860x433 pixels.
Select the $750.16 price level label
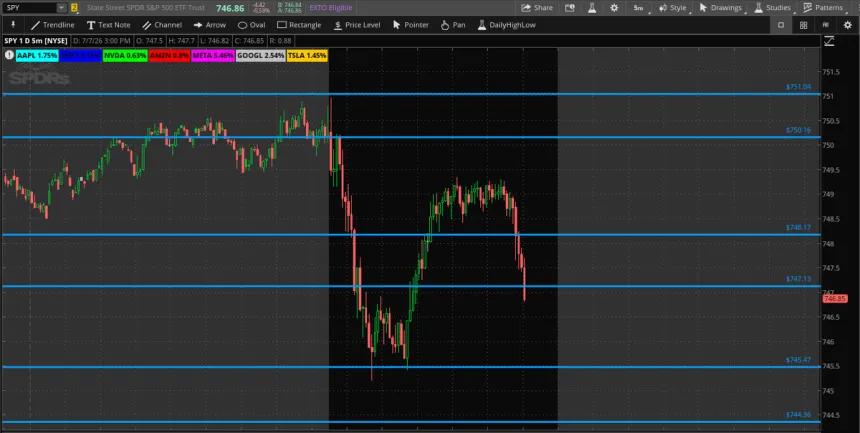coord(798,130)
